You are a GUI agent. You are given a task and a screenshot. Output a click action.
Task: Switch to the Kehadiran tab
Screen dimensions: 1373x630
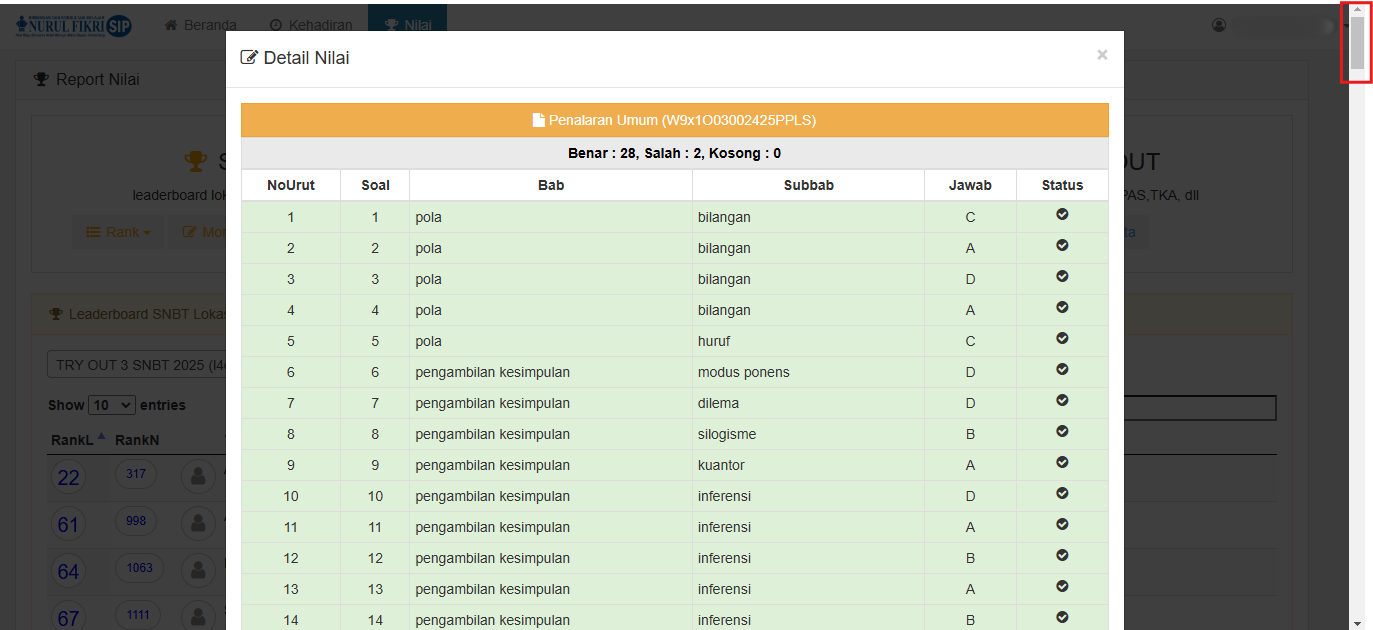click(x=311, y=25)
